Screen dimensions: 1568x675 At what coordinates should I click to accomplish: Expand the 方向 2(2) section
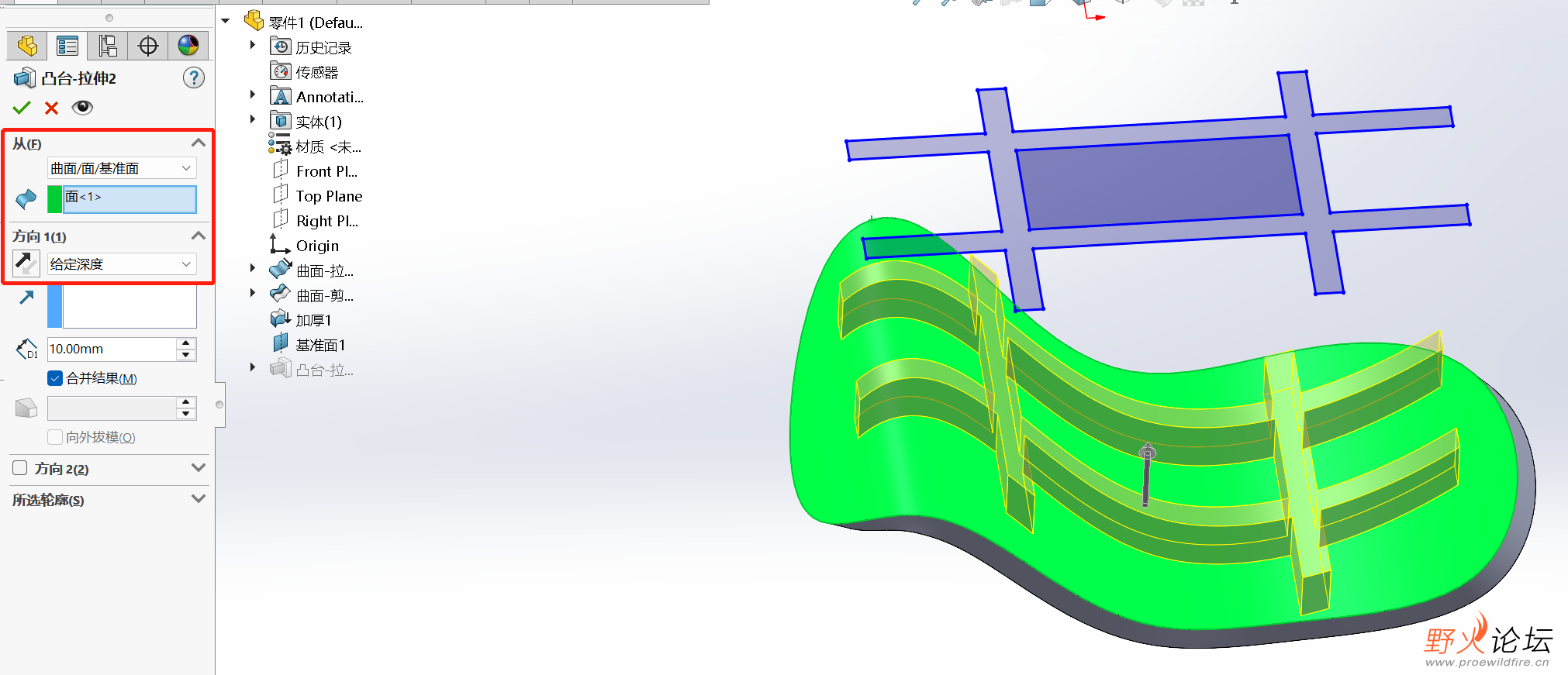point(199,468)
